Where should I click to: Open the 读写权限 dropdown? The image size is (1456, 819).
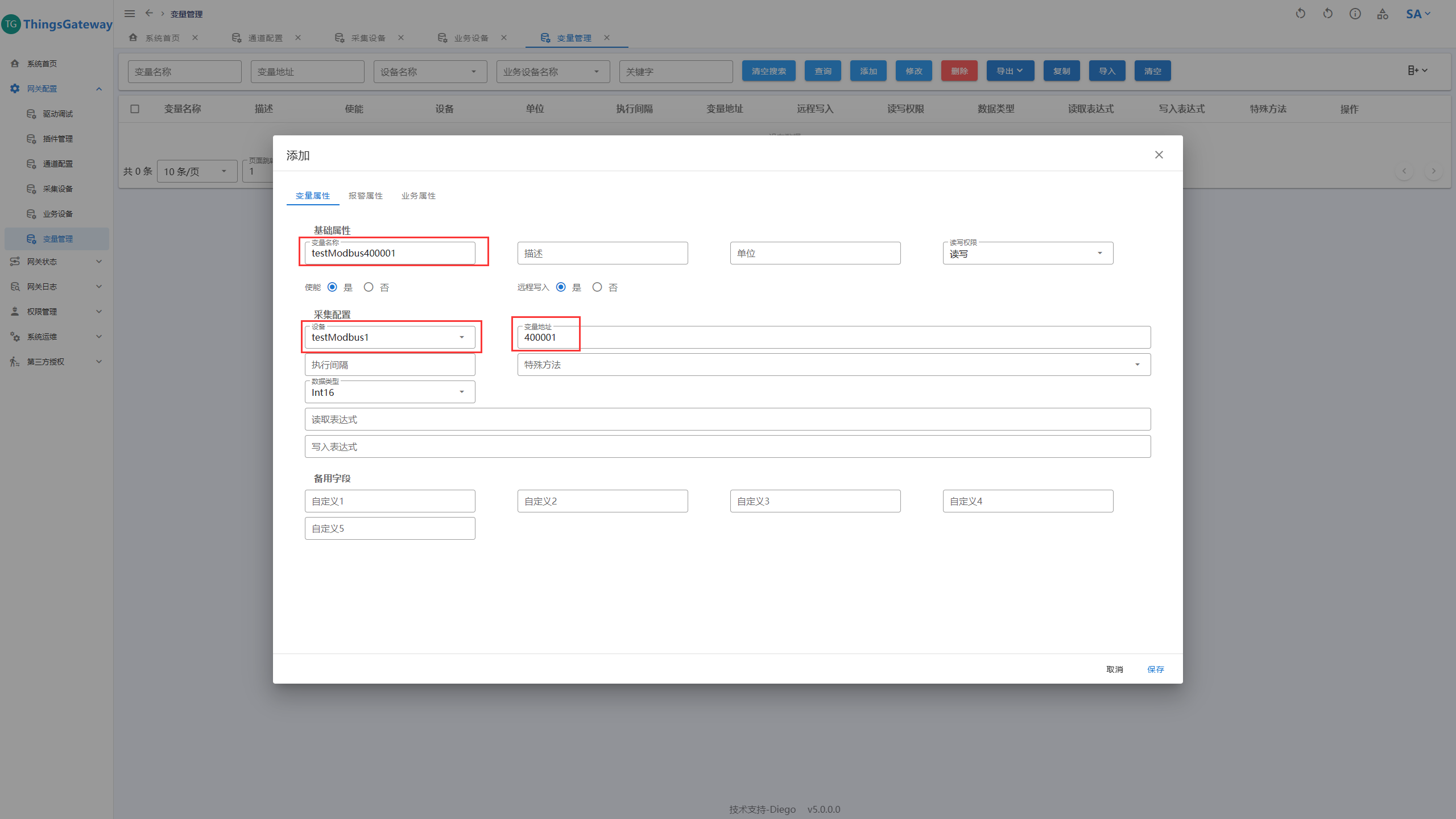point(1027,254)
